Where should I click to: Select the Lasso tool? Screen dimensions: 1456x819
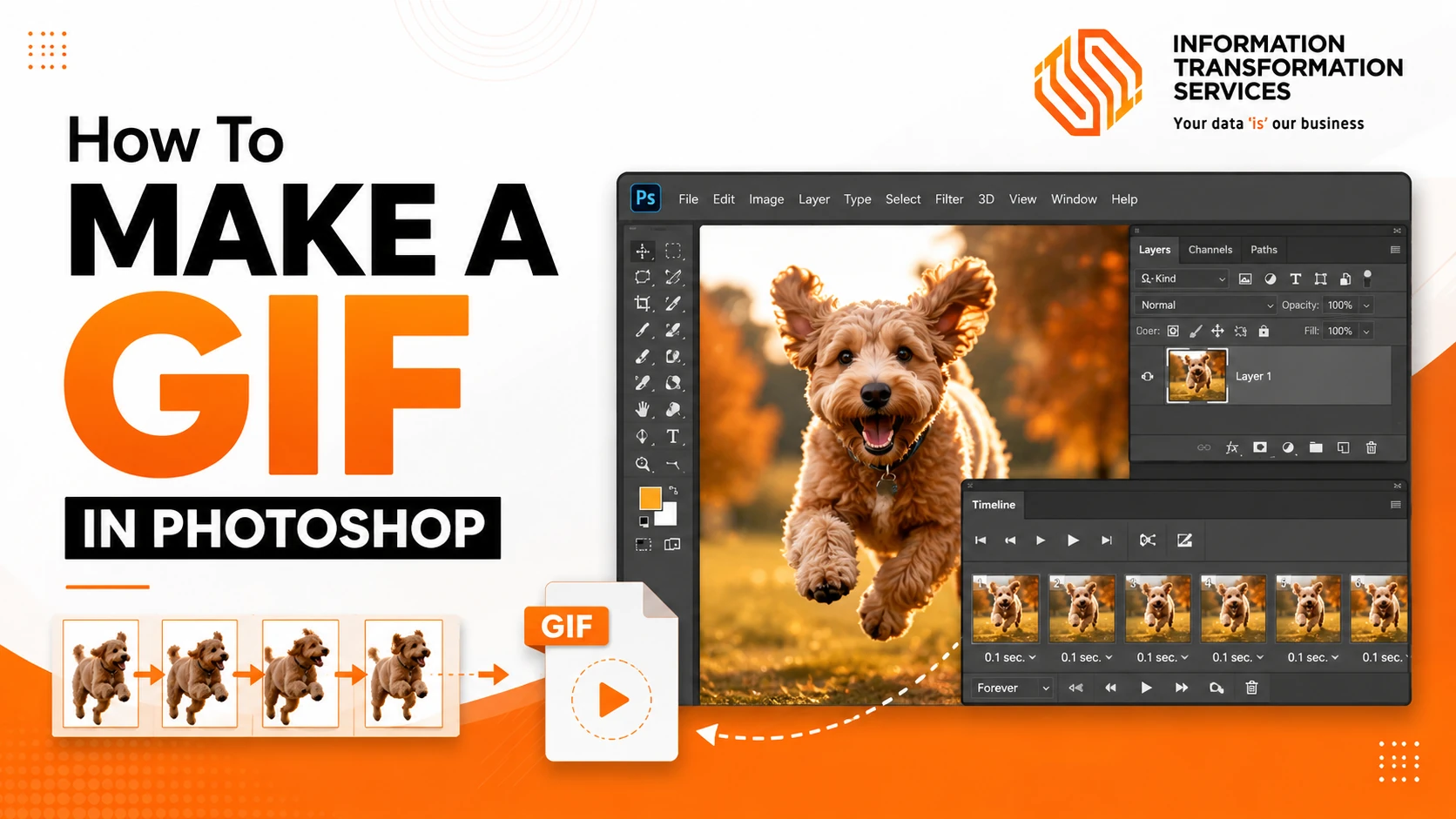pyautogui.click(x=643, y=278)
